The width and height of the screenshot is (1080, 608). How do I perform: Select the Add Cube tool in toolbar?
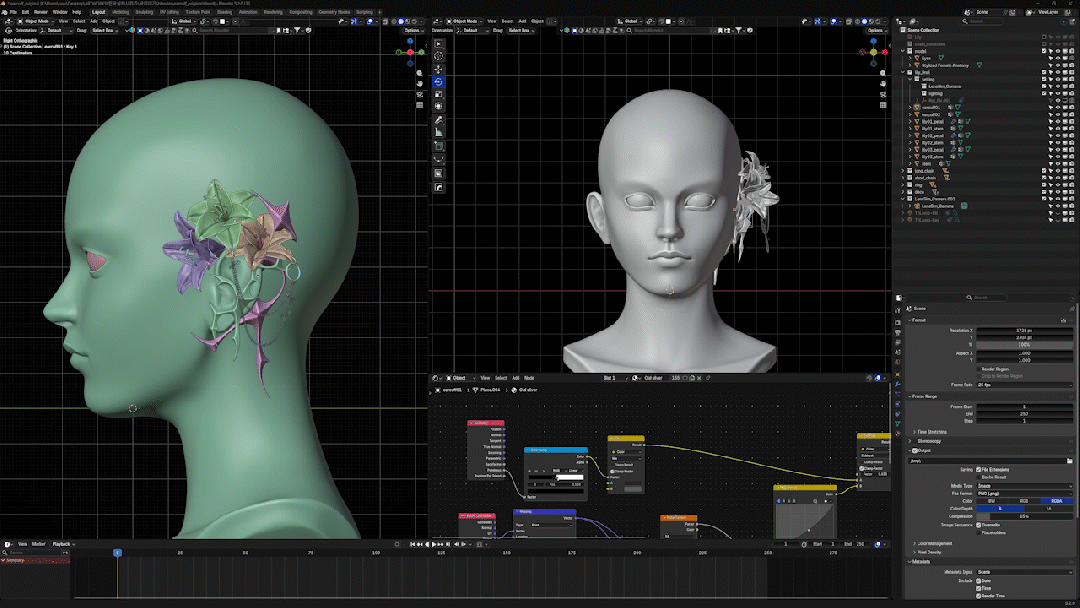(x=439, y=146)
